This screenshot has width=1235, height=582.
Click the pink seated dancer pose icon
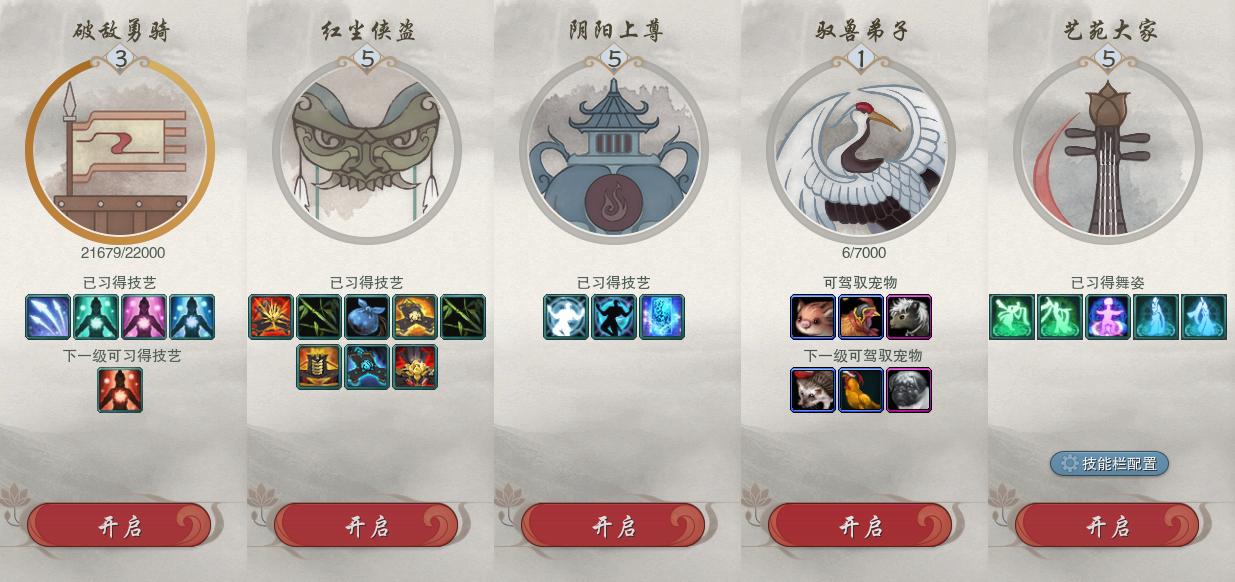coord(1108,317)
